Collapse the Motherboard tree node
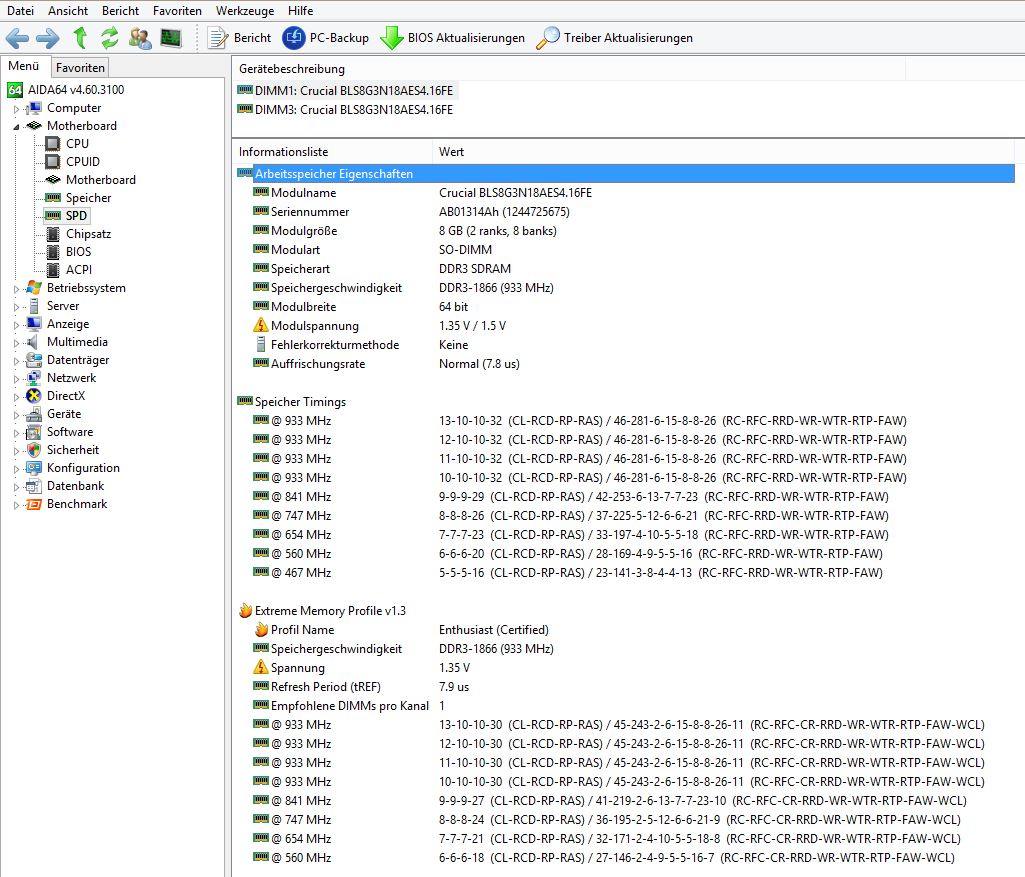1025x877 pixels. click(x=16, y=127)
